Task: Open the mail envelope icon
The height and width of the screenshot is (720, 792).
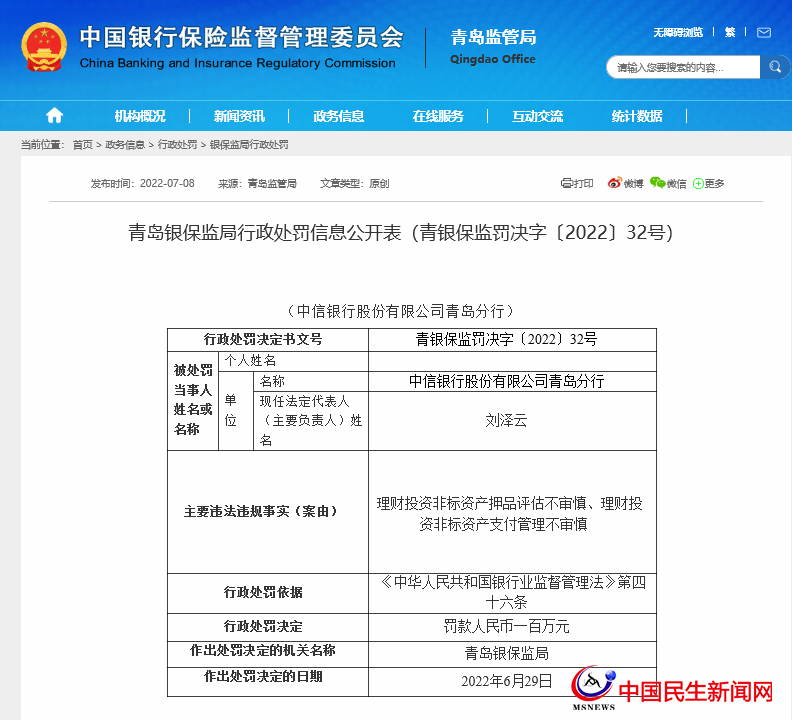Action: 763,32
